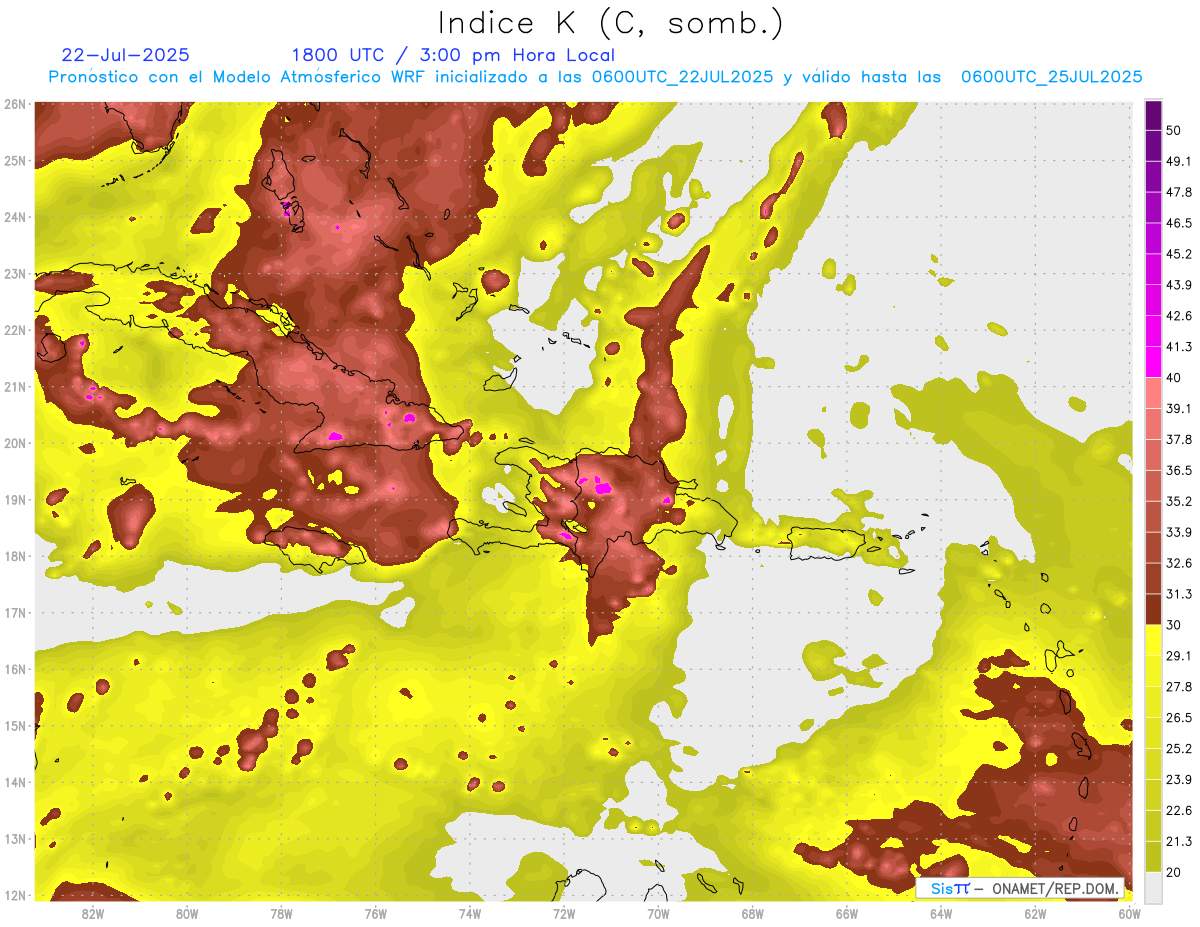The height and width of the screenshot is (927, 1200).
Task: Click the '47.8' color scale label
Action: pyautogui.click(x=1179, y=192)
